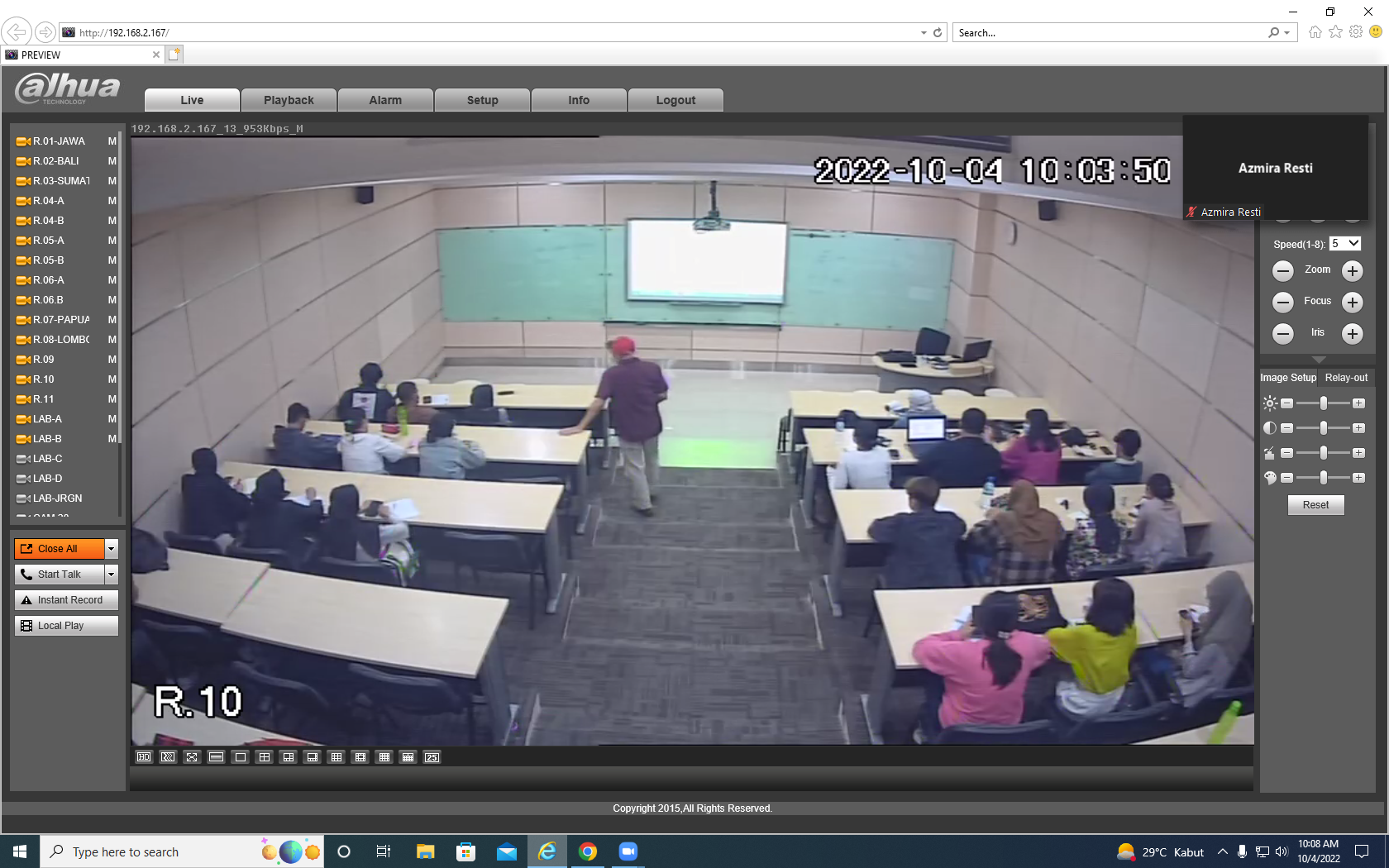This screenshot has width=1389, height=868.
Task: Click the Focus minus button
Action: click(x=1282, y=302)
